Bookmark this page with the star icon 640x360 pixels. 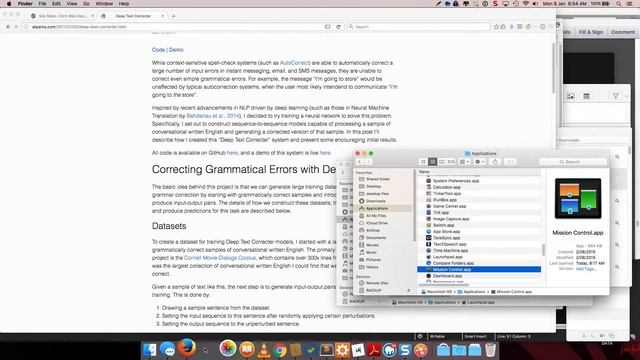coord(496,27)
